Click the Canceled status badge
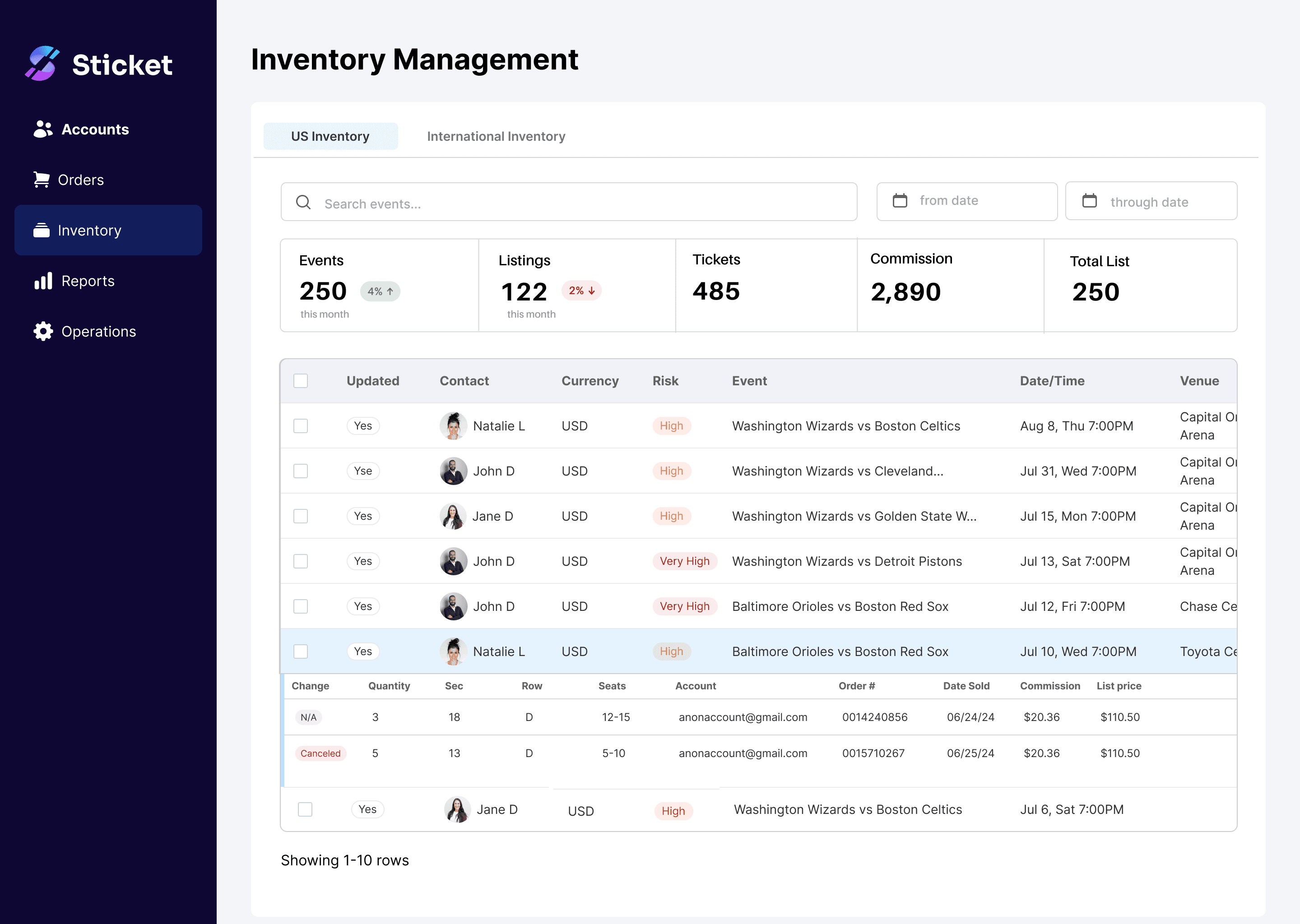This screenshot has height=924, width=1300. (320, 753)
